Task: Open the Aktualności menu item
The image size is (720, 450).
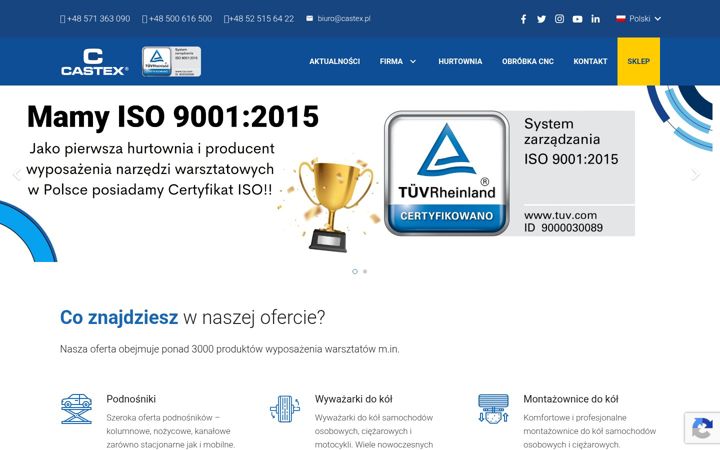Action: pyautogui.click(x=334, y=62)
